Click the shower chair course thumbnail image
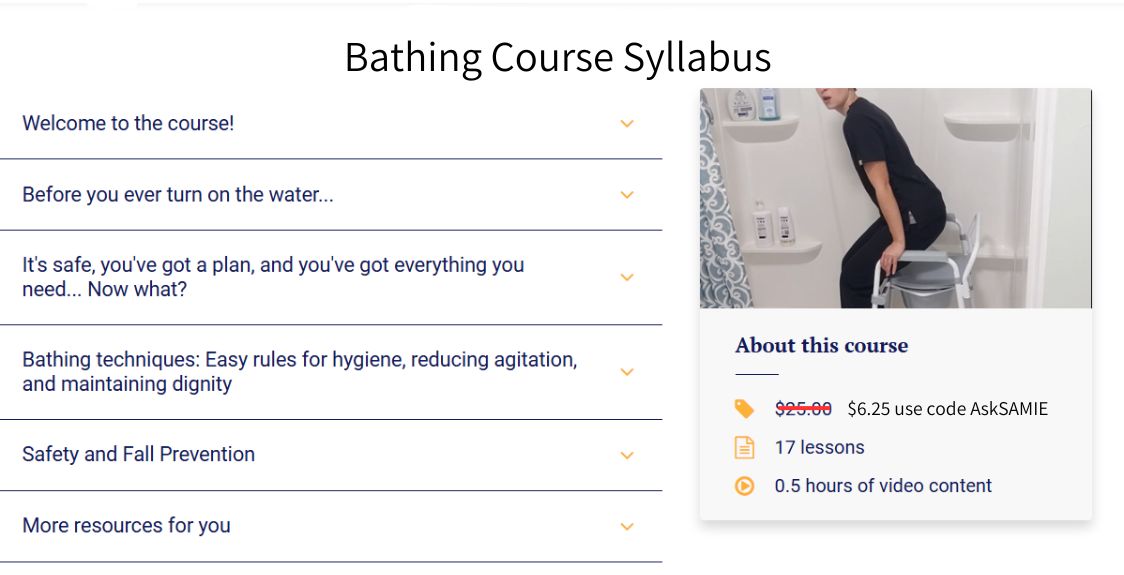Viewport: 1124px width, 575px height. [x=895, y=198]
